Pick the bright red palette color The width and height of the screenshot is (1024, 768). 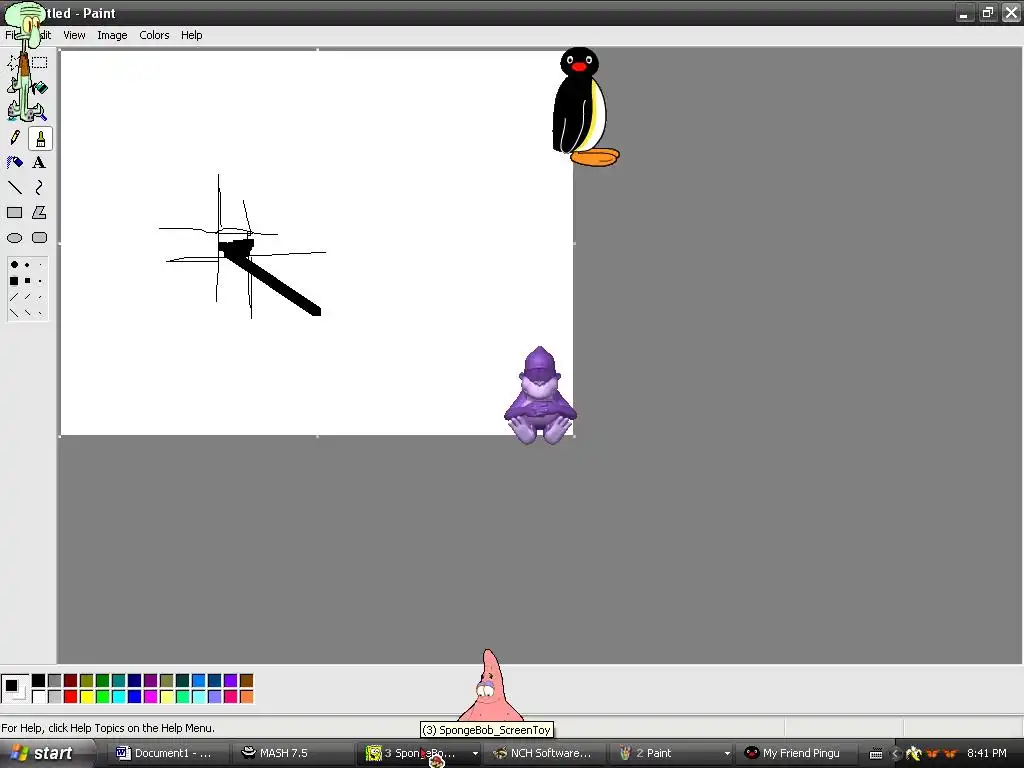click(x=71, y=697)
